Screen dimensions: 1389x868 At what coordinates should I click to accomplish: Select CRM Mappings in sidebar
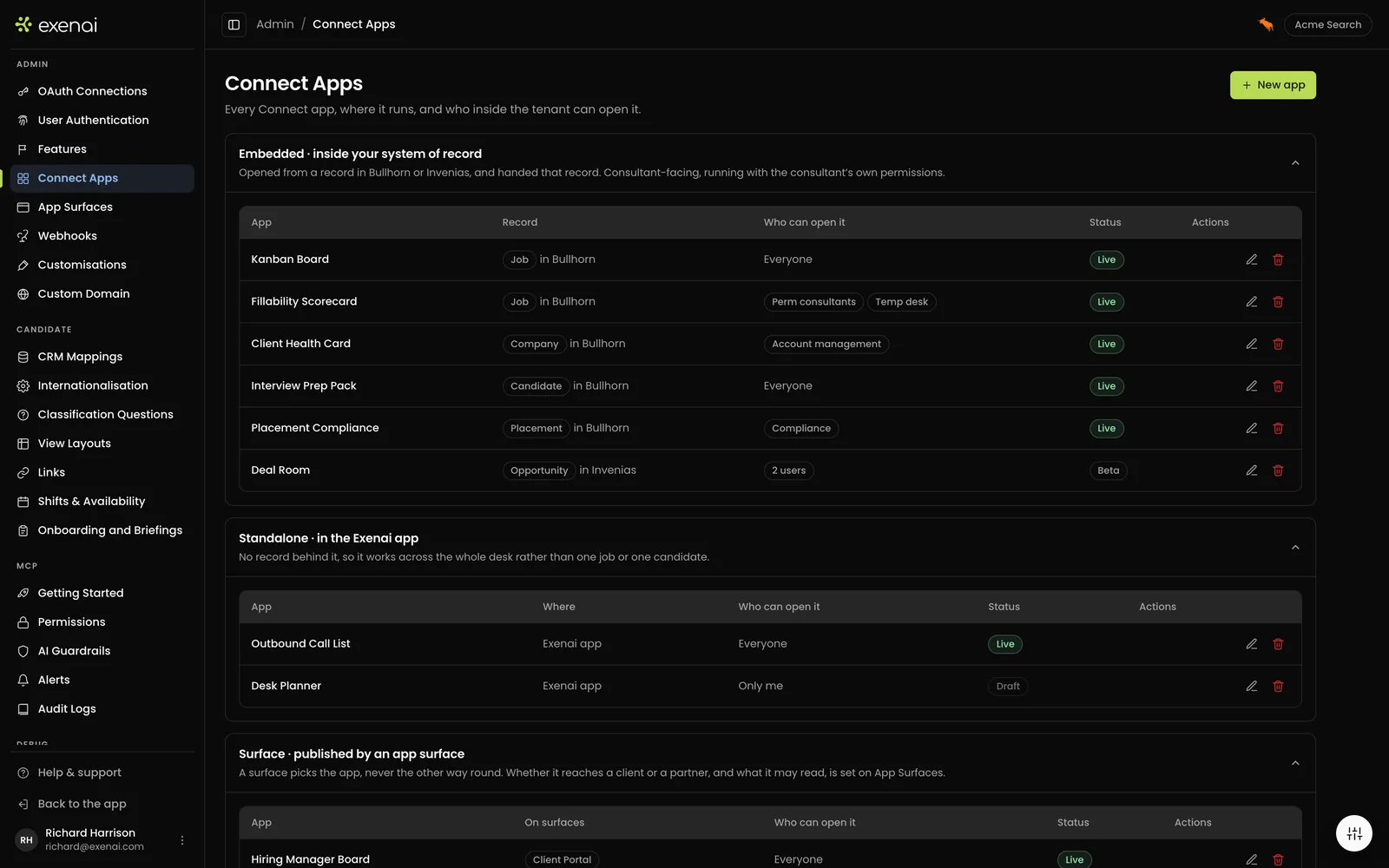coord(102,357)
